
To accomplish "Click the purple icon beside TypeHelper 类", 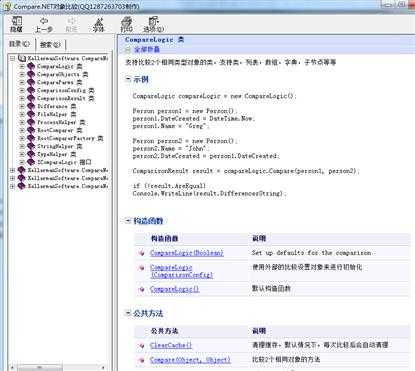I will click(31, 154).
